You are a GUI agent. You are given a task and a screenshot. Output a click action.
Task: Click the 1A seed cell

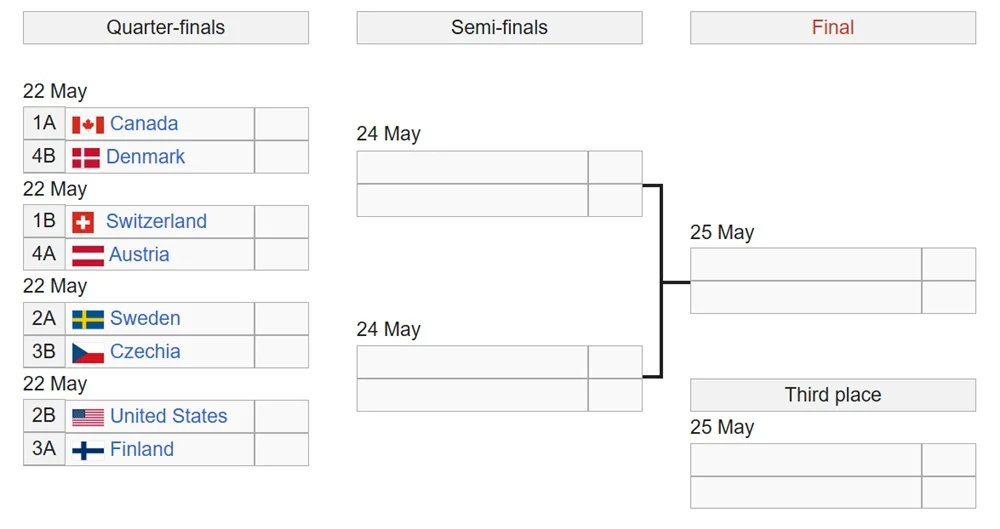coord(44,124)
